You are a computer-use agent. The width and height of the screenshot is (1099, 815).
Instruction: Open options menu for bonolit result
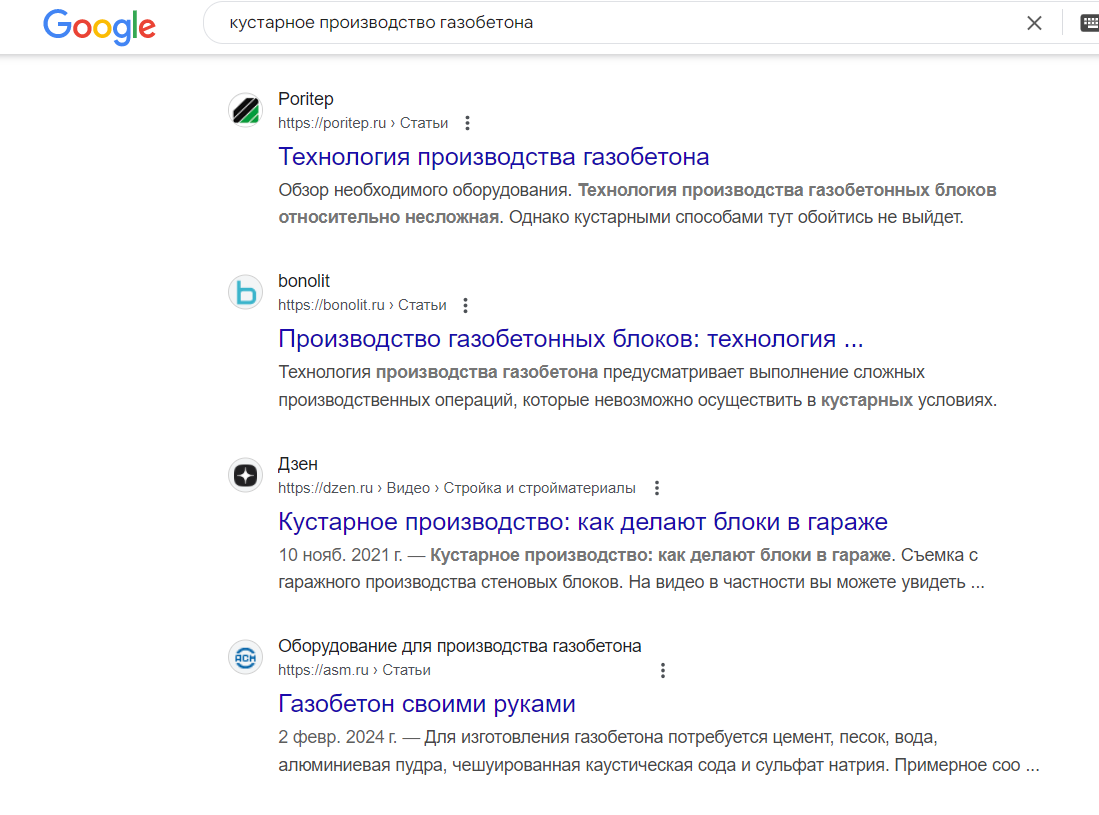pos(465,306)
